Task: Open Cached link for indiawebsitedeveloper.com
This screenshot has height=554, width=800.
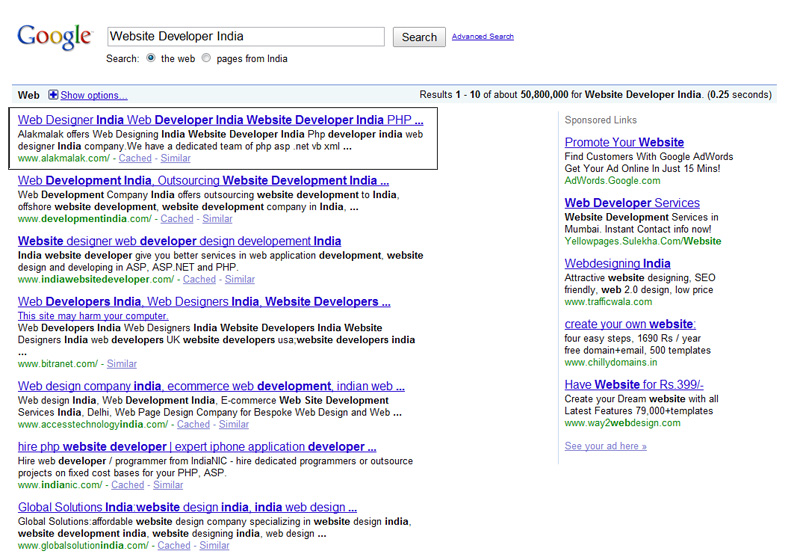Action: click(199, 280)
